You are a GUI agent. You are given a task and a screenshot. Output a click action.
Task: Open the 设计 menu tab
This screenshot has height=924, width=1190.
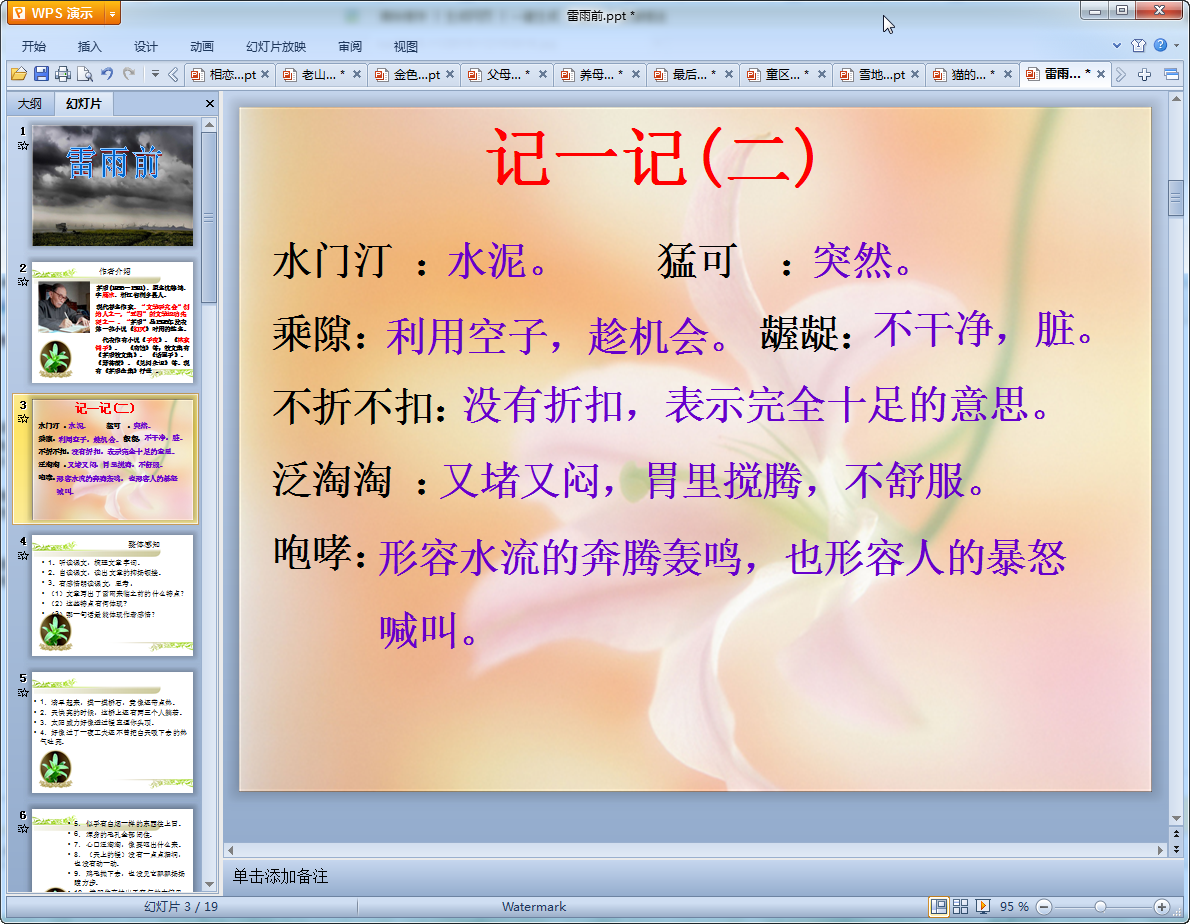tap(146, 46)
